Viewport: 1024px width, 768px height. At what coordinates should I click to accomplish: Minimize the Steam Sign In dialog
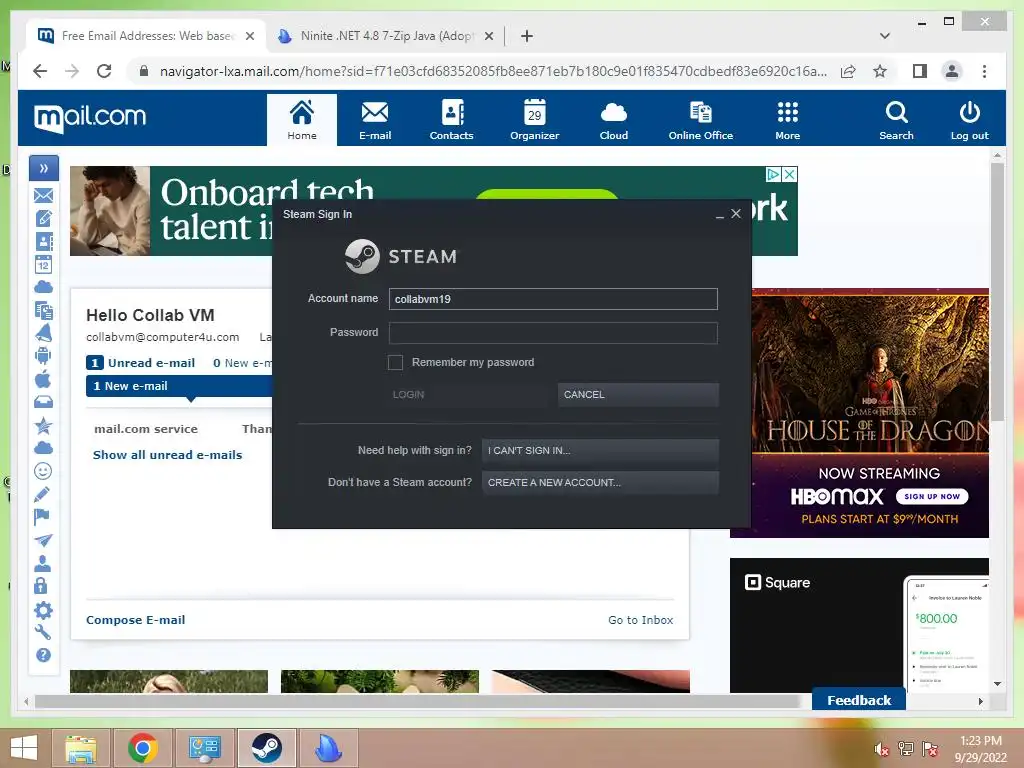click(720, 215)
